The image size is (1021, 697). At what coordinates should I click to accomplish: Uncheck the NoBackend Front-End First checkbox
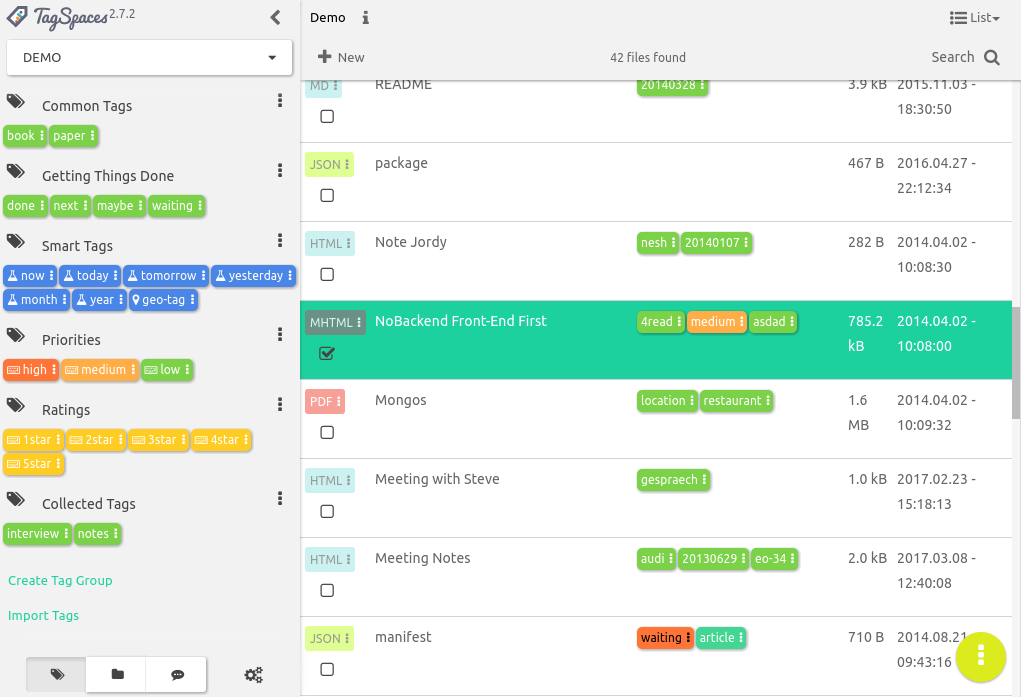(x=327, y=354)
